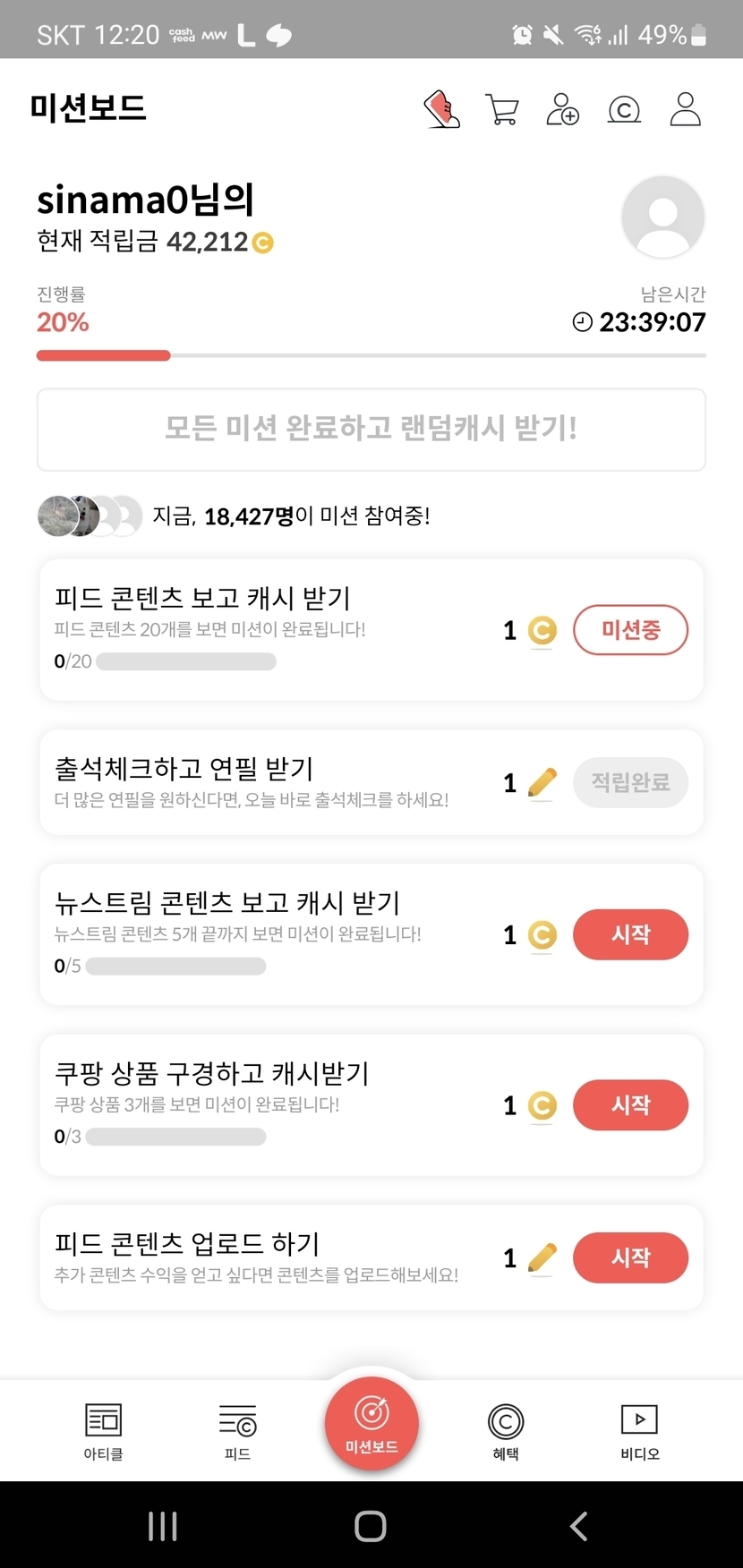Open the cash coin icon in header

click(x=624, y=110)
